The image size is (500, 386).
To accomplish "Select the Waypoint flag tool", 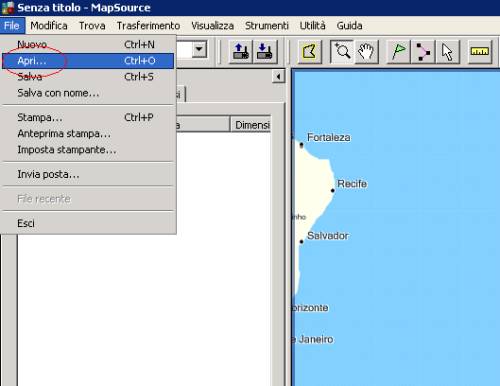I will tap(398, 52).
